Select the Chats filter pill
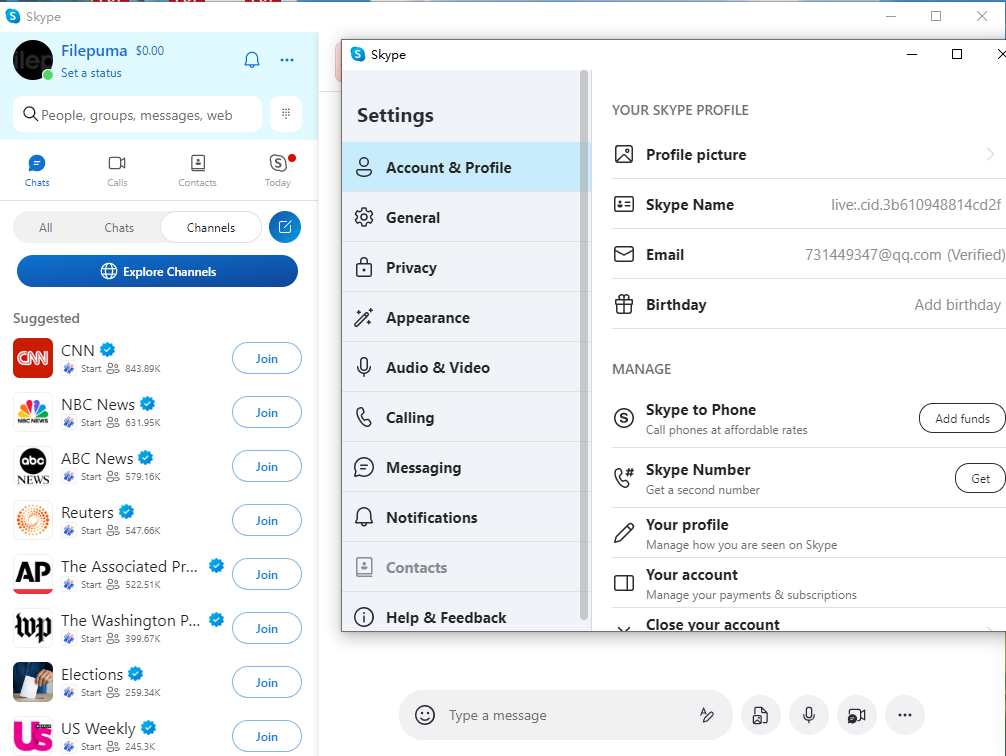 coord(119,227)
